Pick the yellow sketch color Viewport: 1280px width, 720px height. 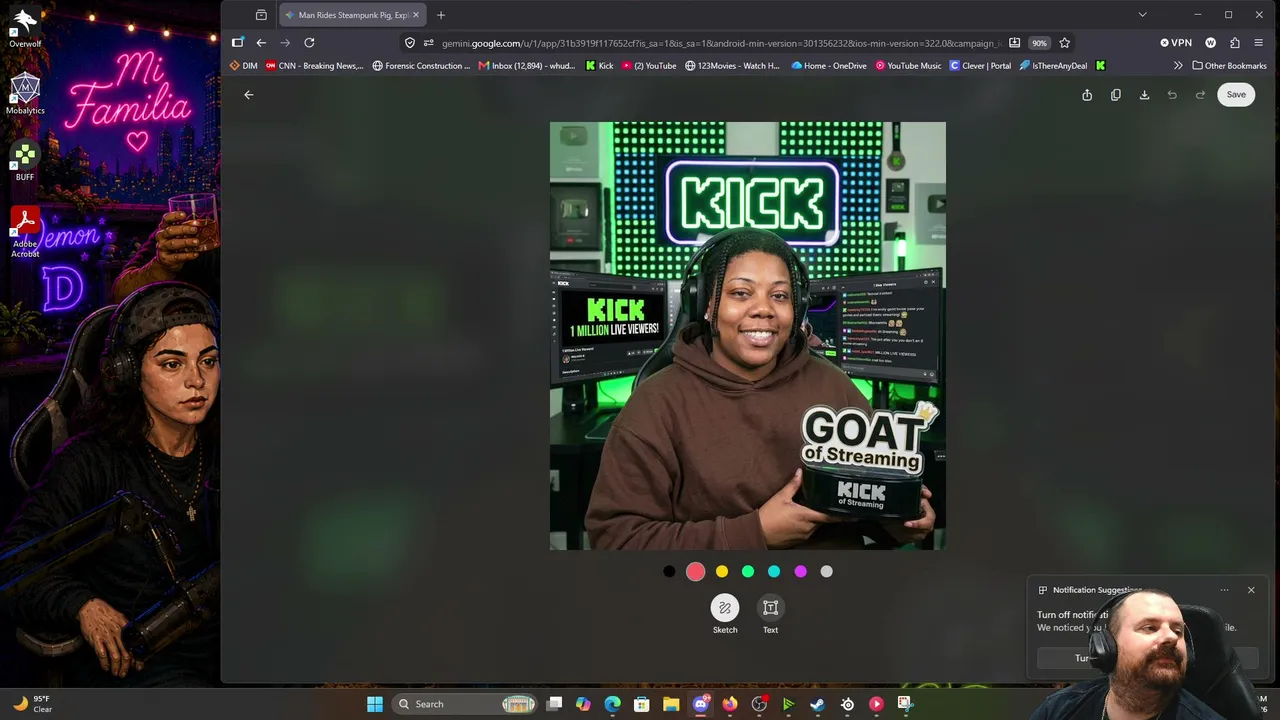[722, 571]
